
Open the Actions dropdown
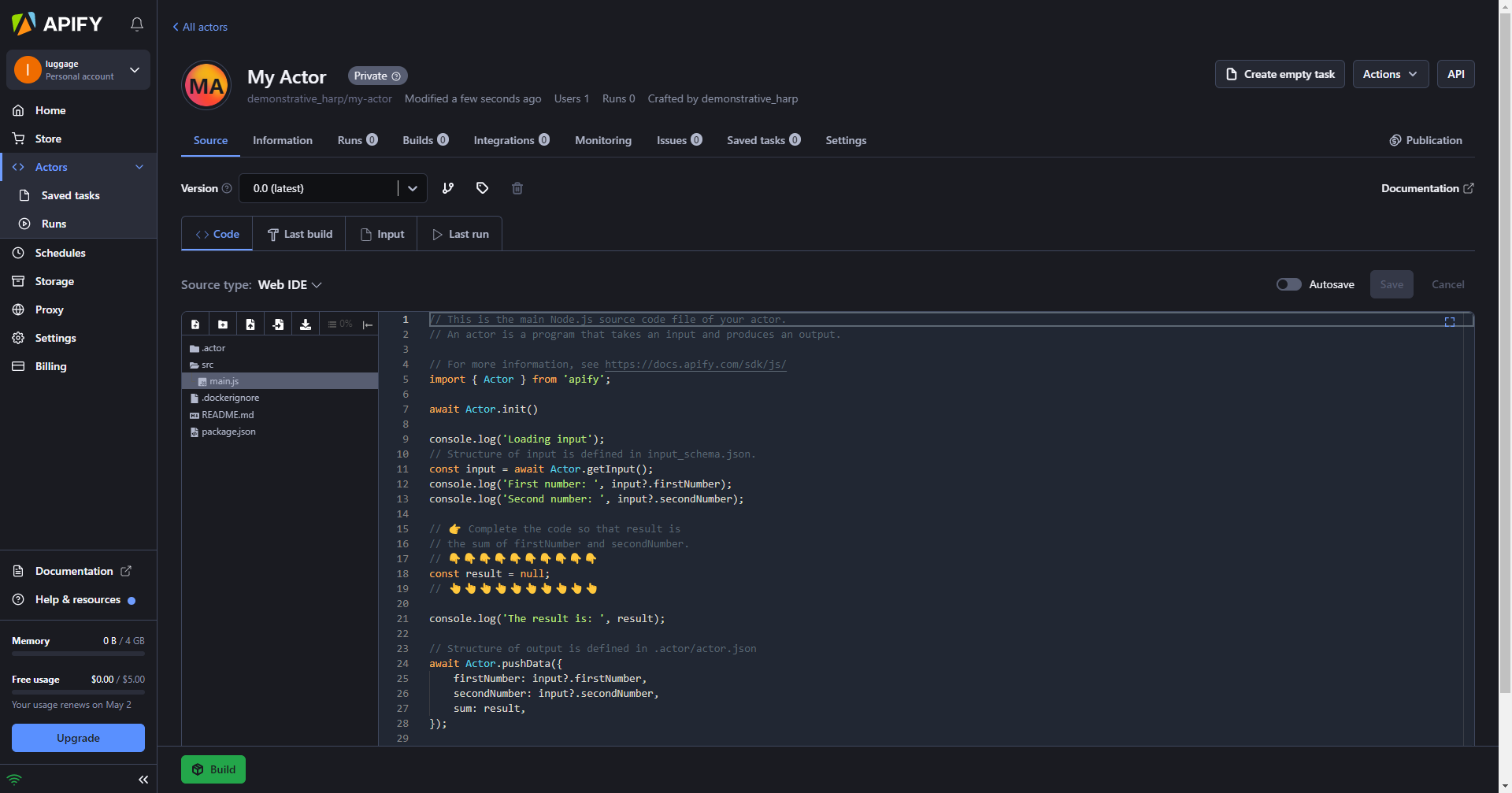[1391, 74]
